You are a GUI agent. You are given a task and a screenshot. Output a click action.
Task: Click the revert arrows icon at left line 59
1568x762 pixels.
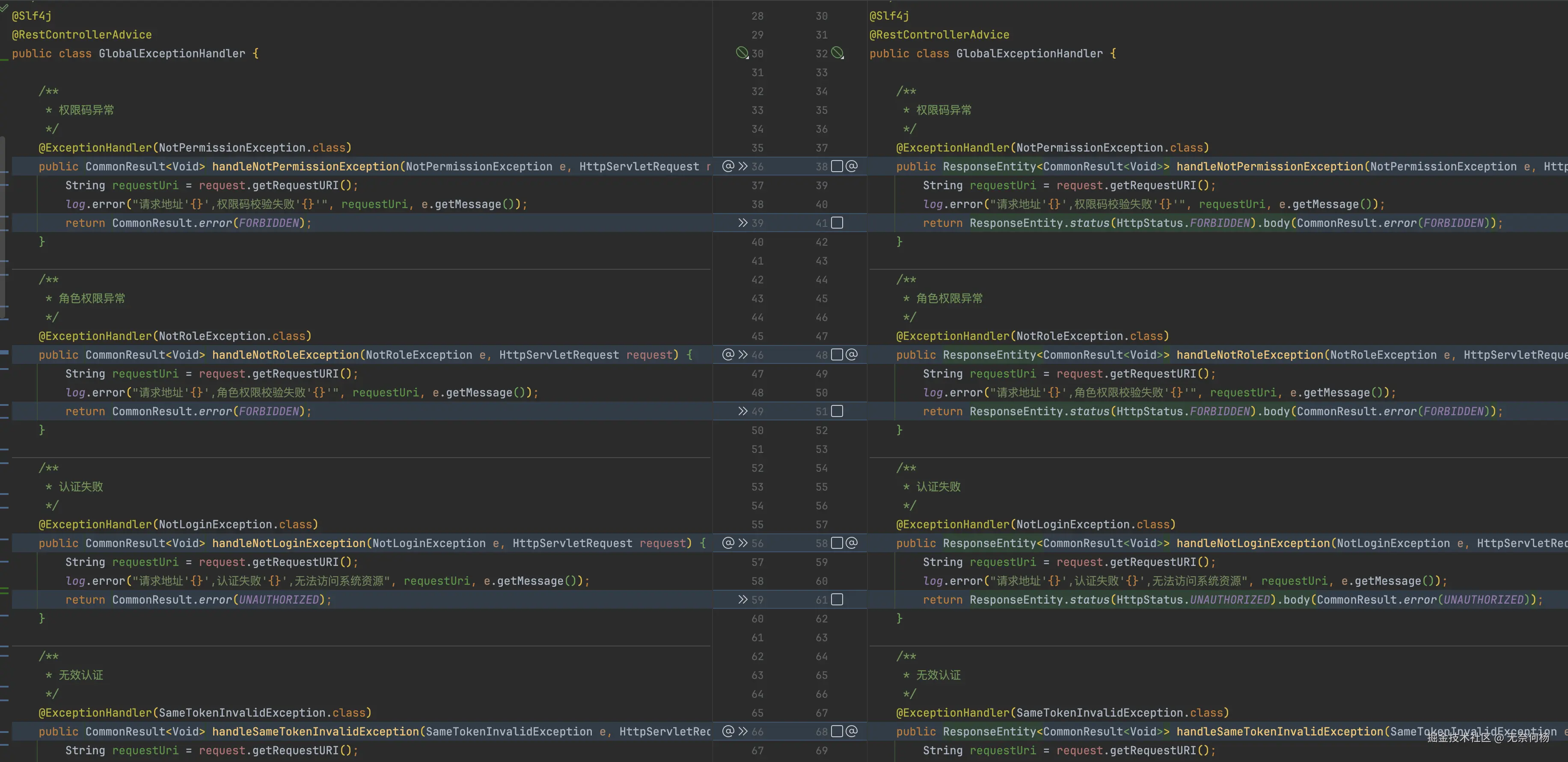[x=742, y=599]
